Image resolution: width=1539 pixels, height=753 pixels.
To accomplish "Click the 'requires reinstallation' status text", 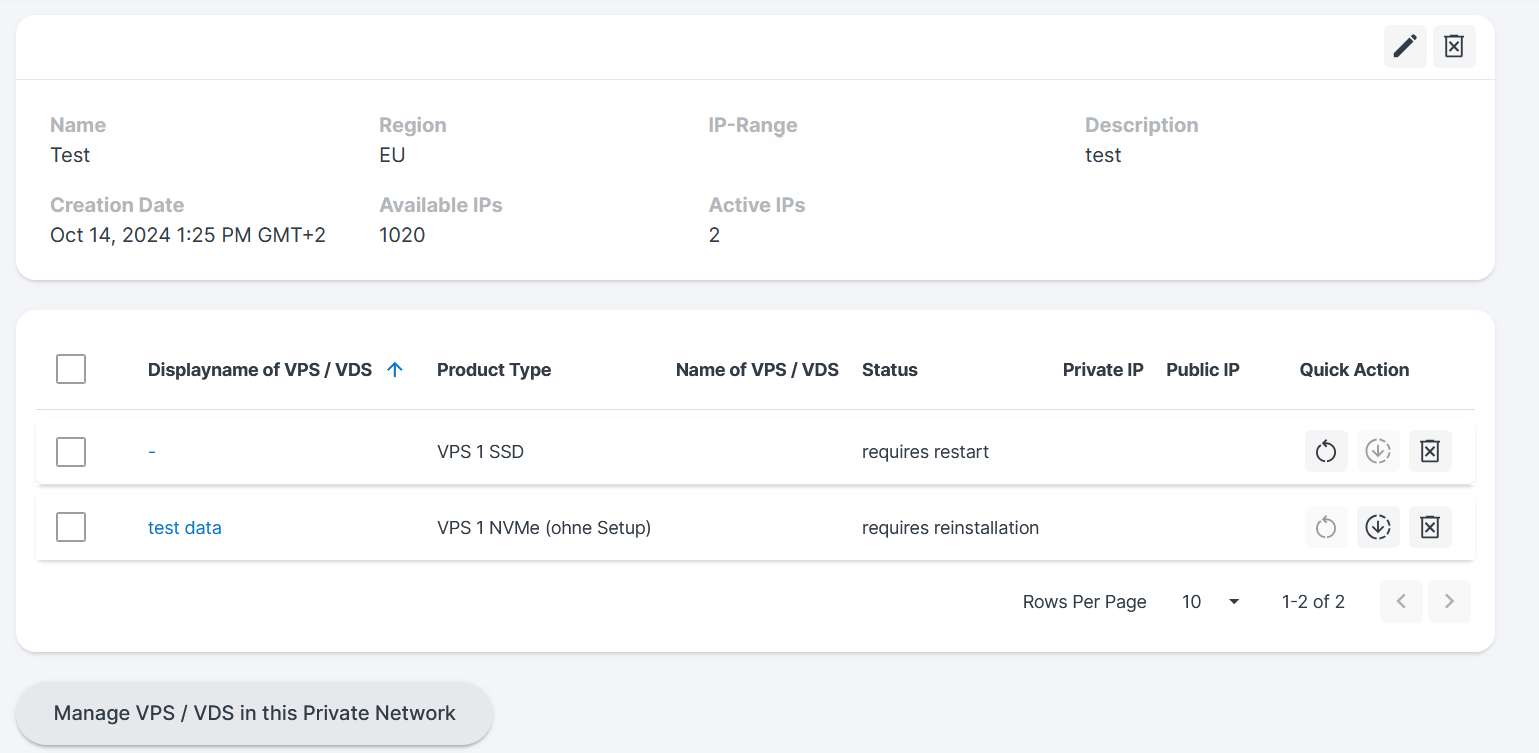I will click(x=950, y=528).
